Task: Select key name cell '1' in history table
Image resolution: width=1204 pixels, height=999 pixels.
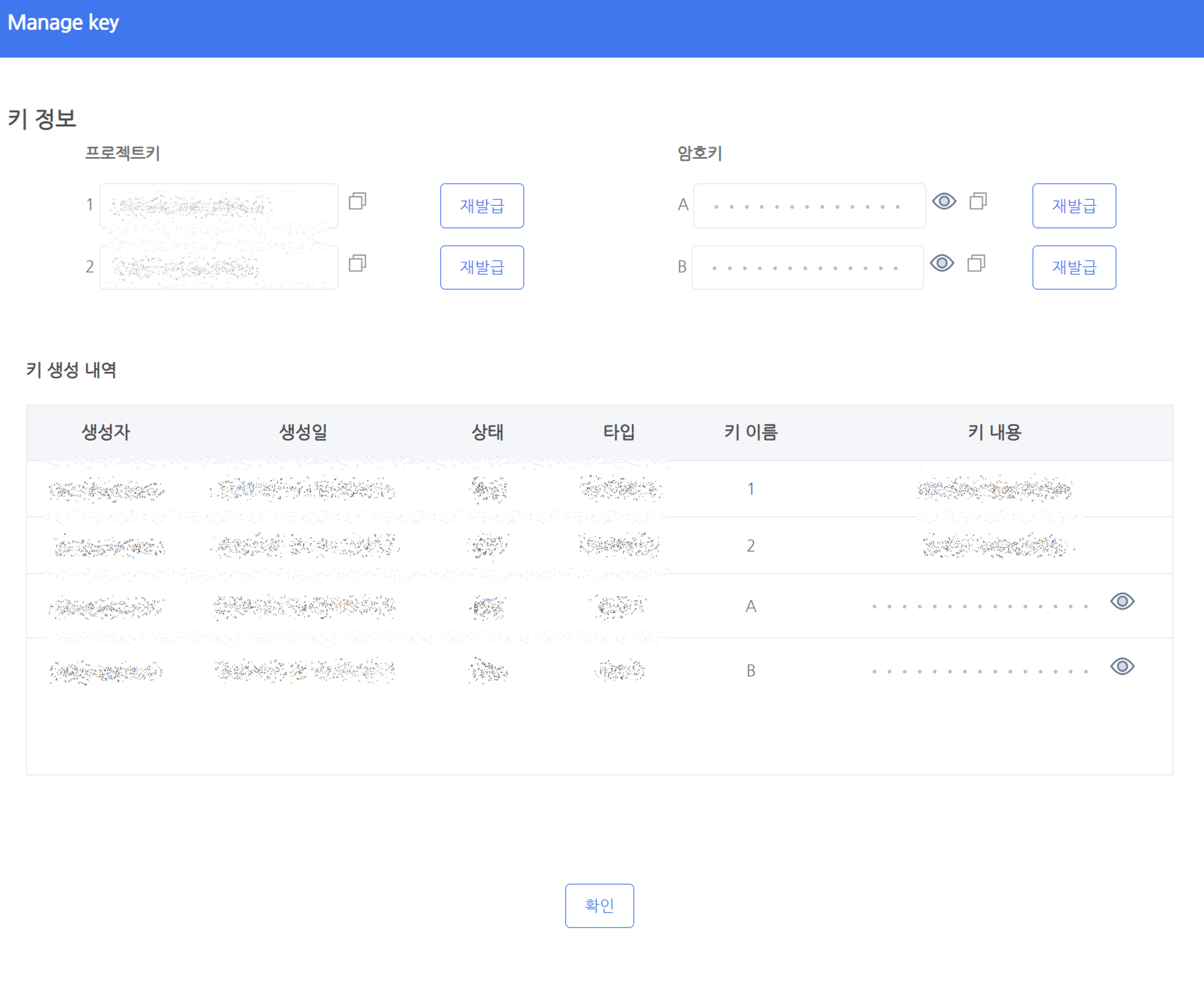Action: (751, 489)
